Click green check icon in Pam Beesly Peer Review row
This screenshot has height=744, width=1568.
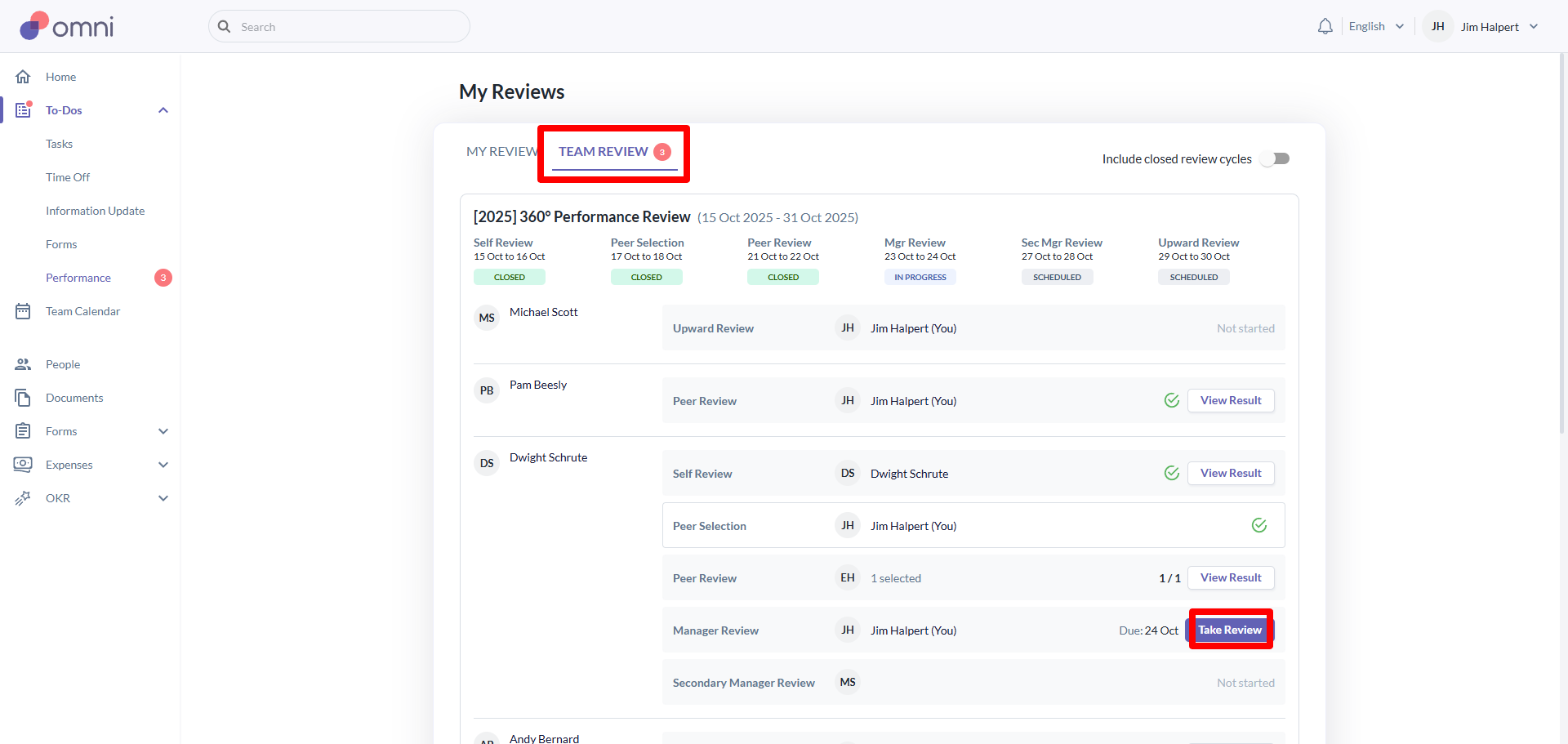point(1172,400)
